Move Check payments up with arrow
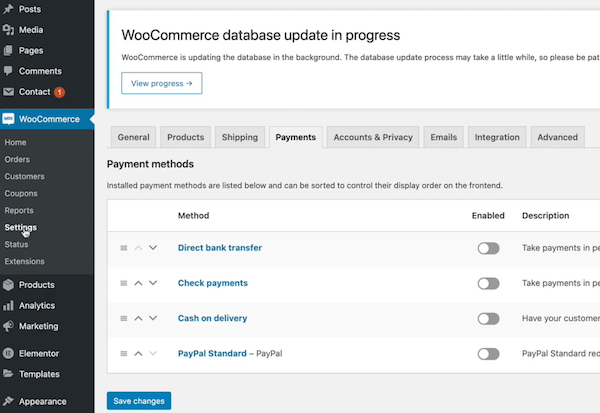 pos(139,283)
